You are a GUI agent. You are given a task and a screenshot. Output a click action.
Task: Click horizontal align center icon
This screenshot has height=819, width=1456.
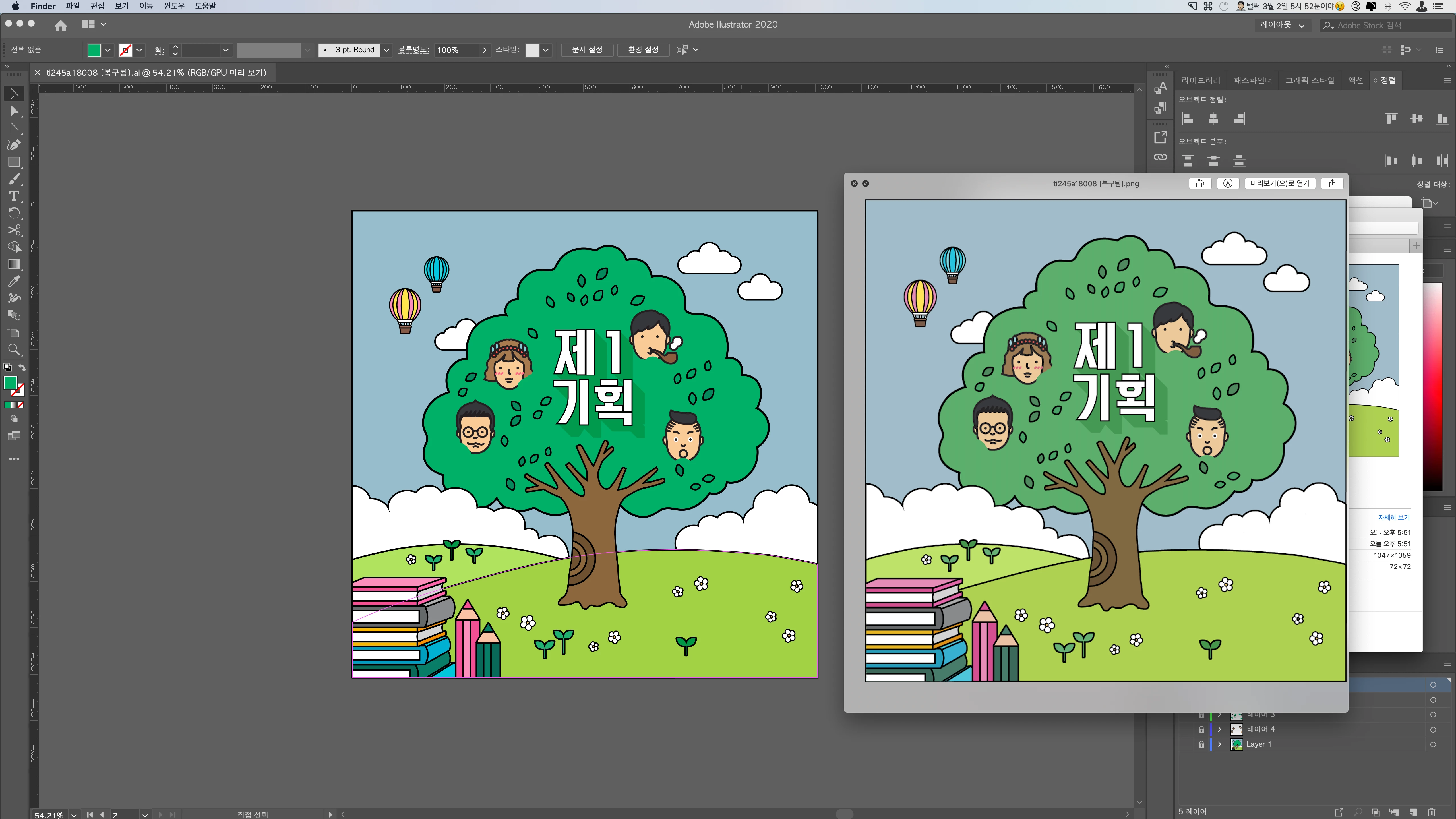(x=1213, y=119)
